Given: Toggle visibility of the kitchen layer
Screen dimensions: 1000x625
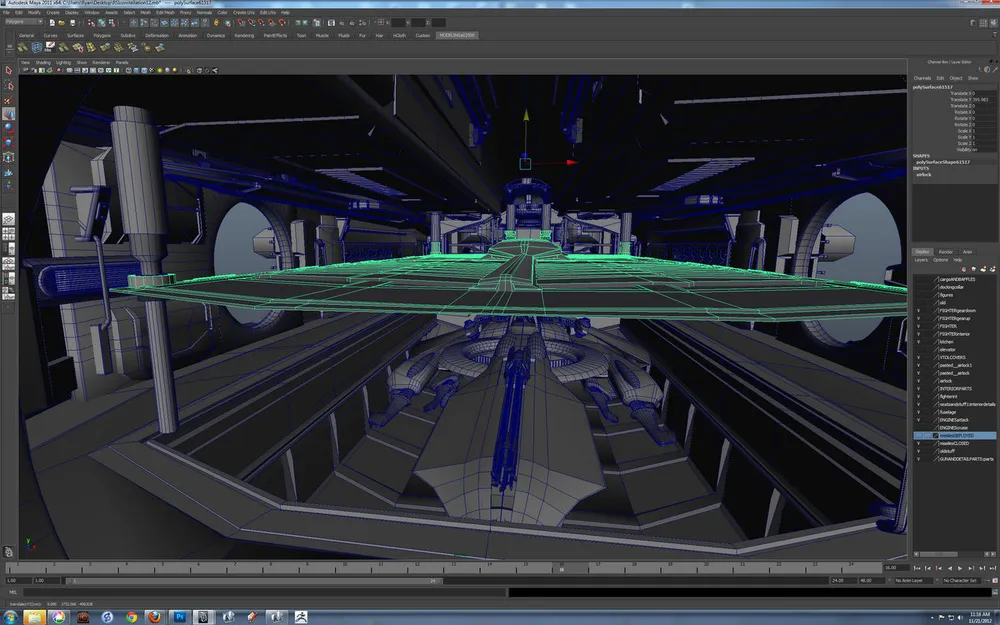Looking at the screenshot, I should coord(918,342).
